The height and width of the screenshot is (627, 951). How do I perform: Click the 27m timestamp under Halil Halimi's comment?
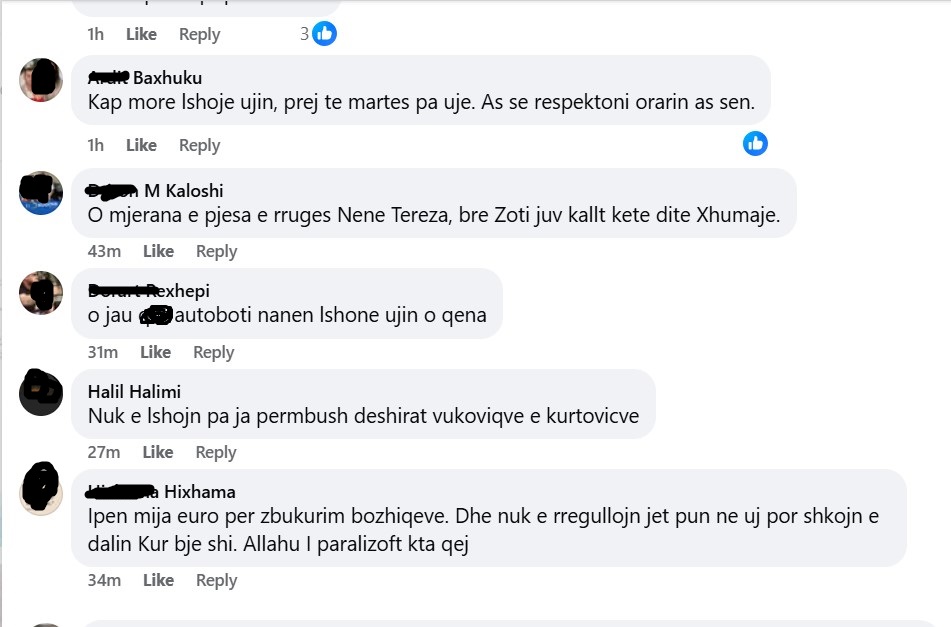point(103,452)
